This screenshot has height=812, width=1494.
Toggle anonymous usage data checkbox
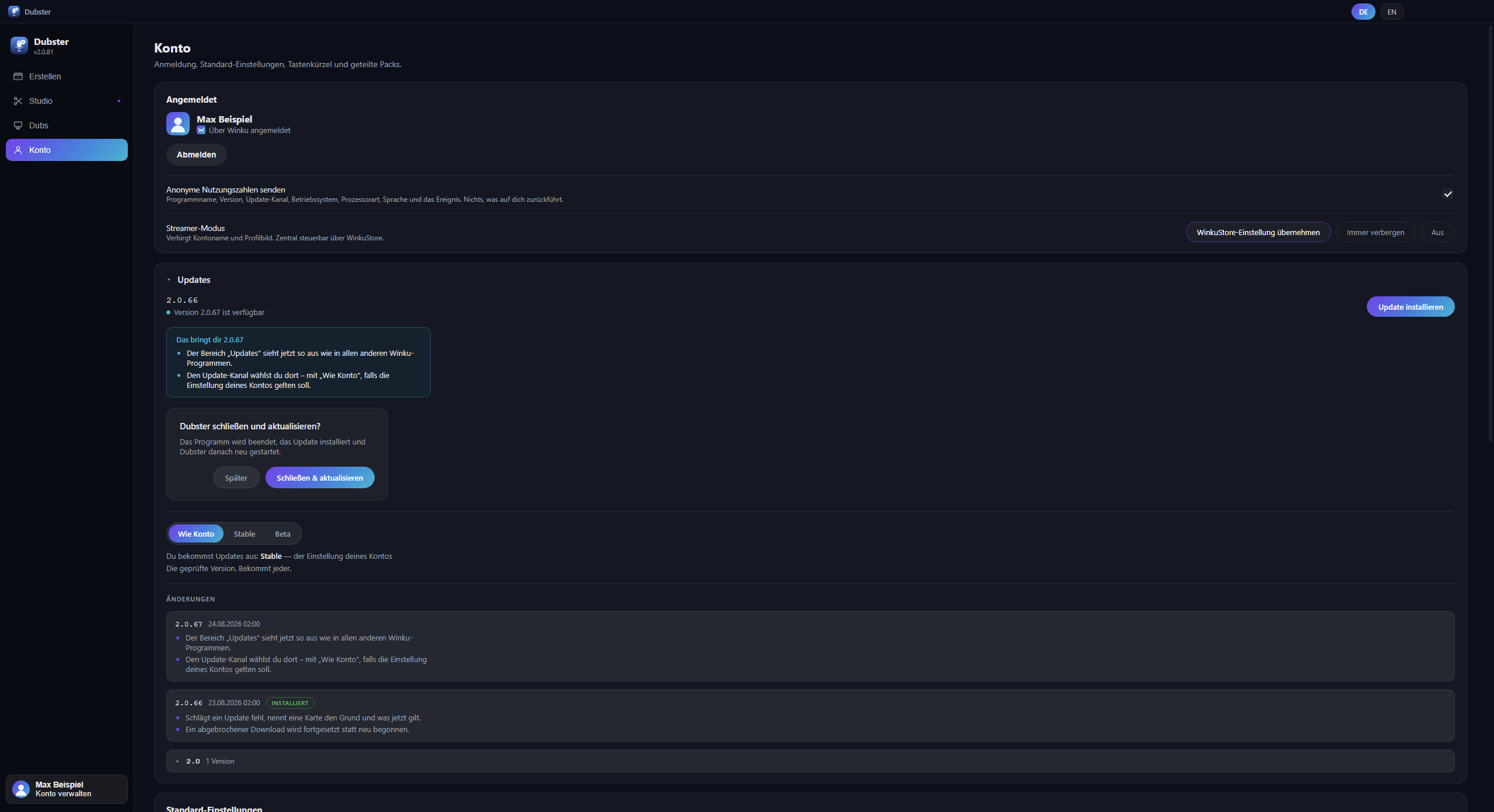[1448, 194]
